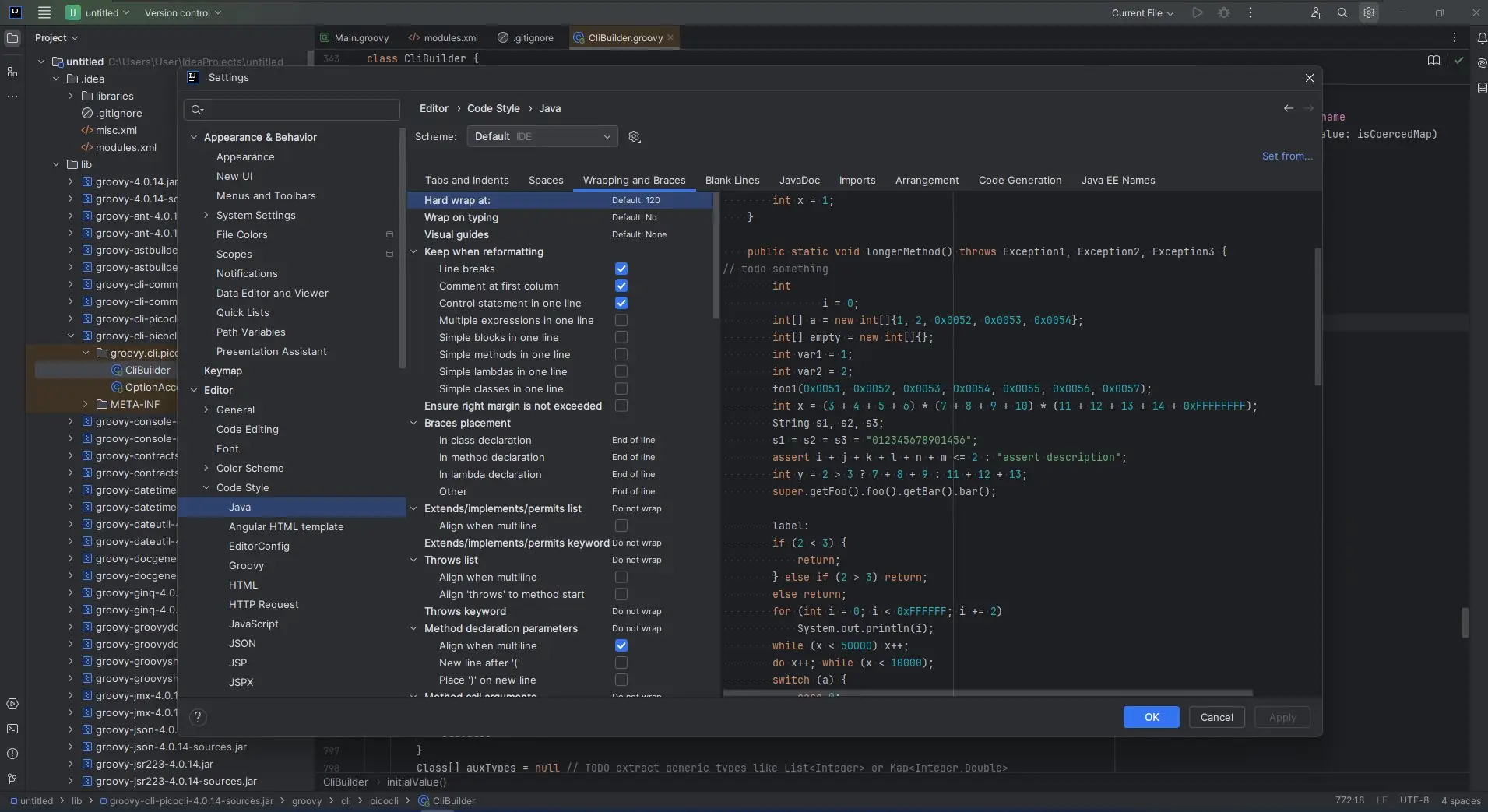1488x812 pixels.
Task: Click the Set from... link
Action: point(1286,156)
